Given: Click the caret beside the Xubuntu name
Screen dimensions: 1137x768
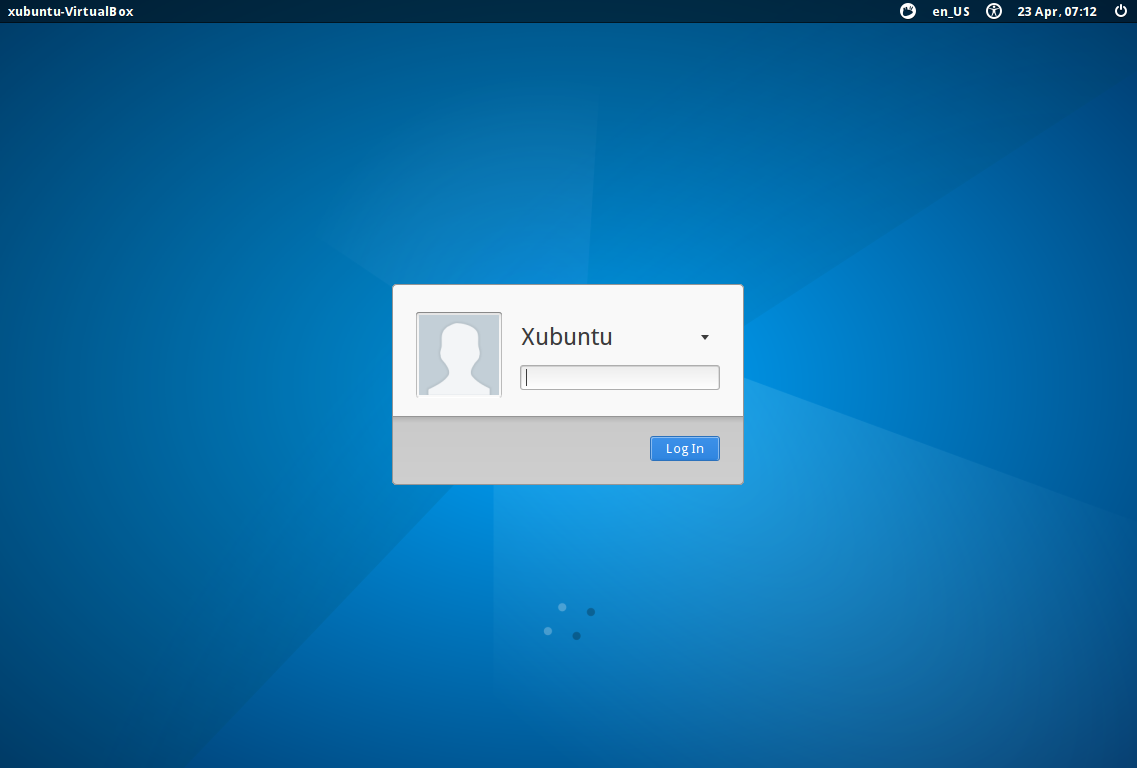Looking at the screenshot, I should [704, 337].
